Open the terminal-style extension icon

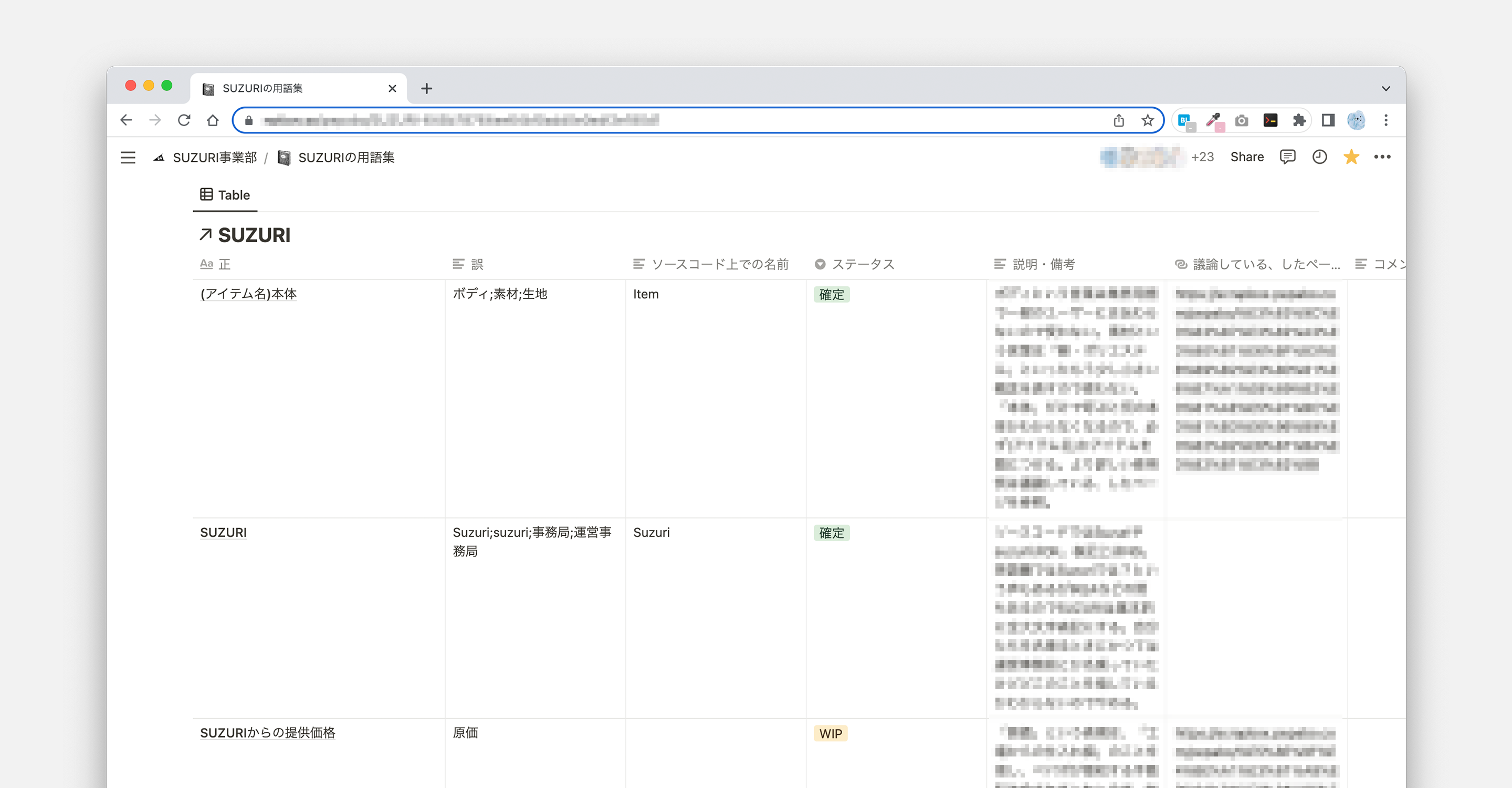tap(1270, 120)
